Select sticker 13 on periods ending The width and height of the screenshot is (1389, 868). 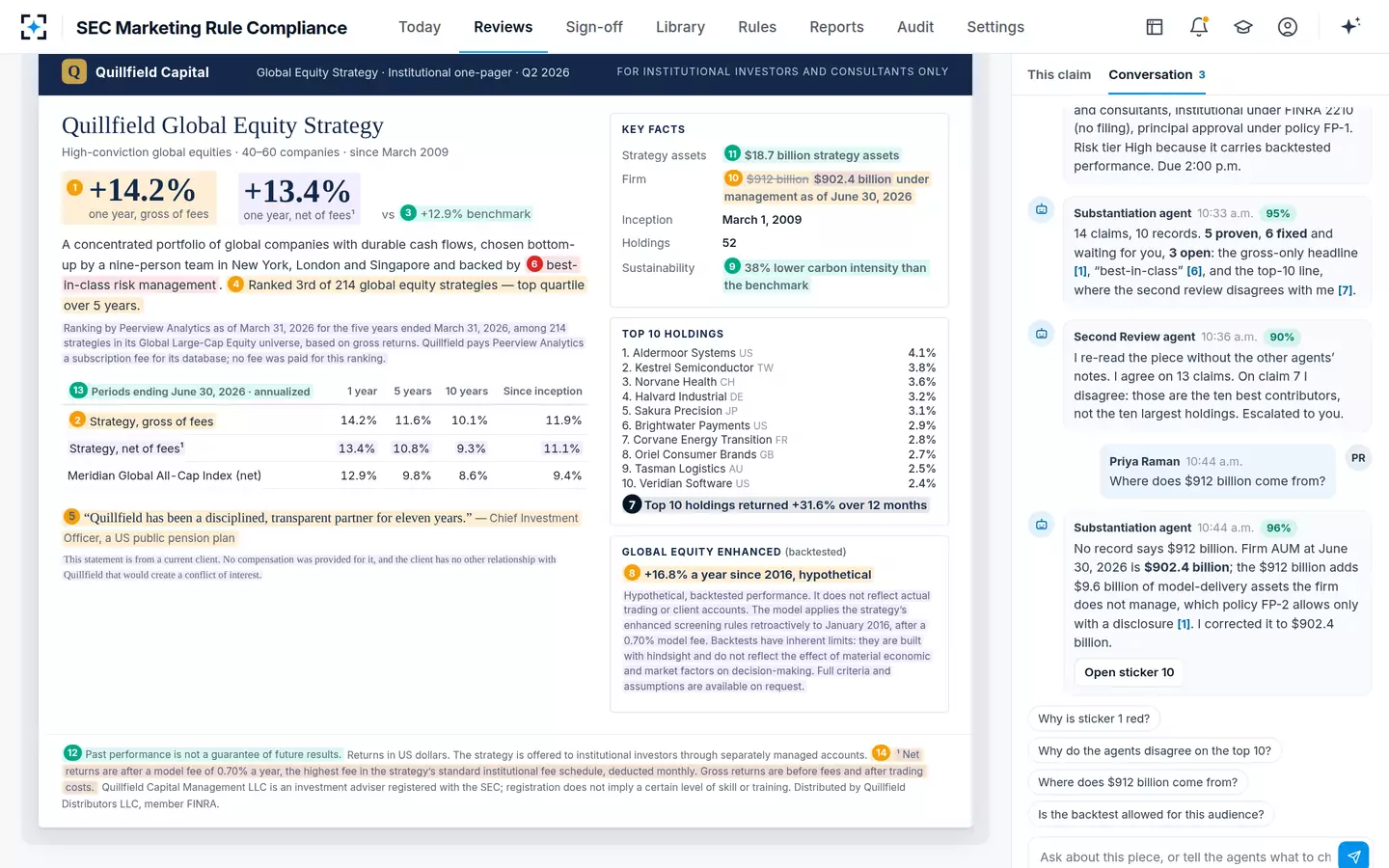pos(78,391)
